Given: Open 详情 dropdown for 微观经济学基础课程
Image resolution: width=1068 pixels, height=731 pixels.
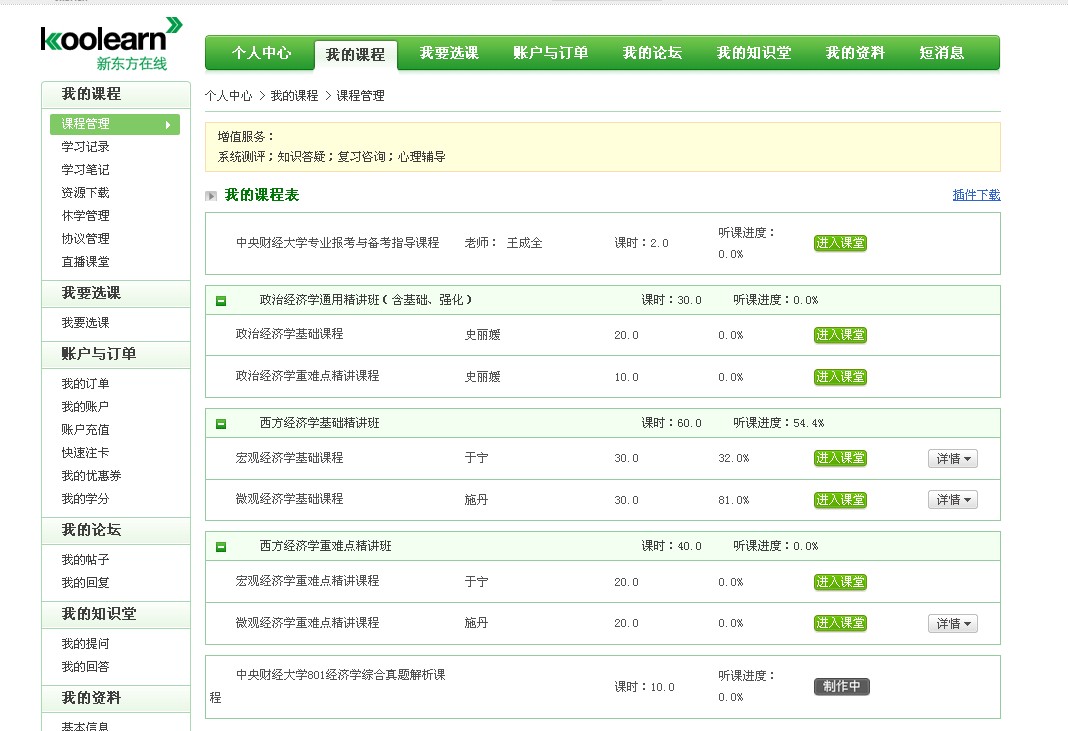Looking at the screenshot, I should (952, 500).
